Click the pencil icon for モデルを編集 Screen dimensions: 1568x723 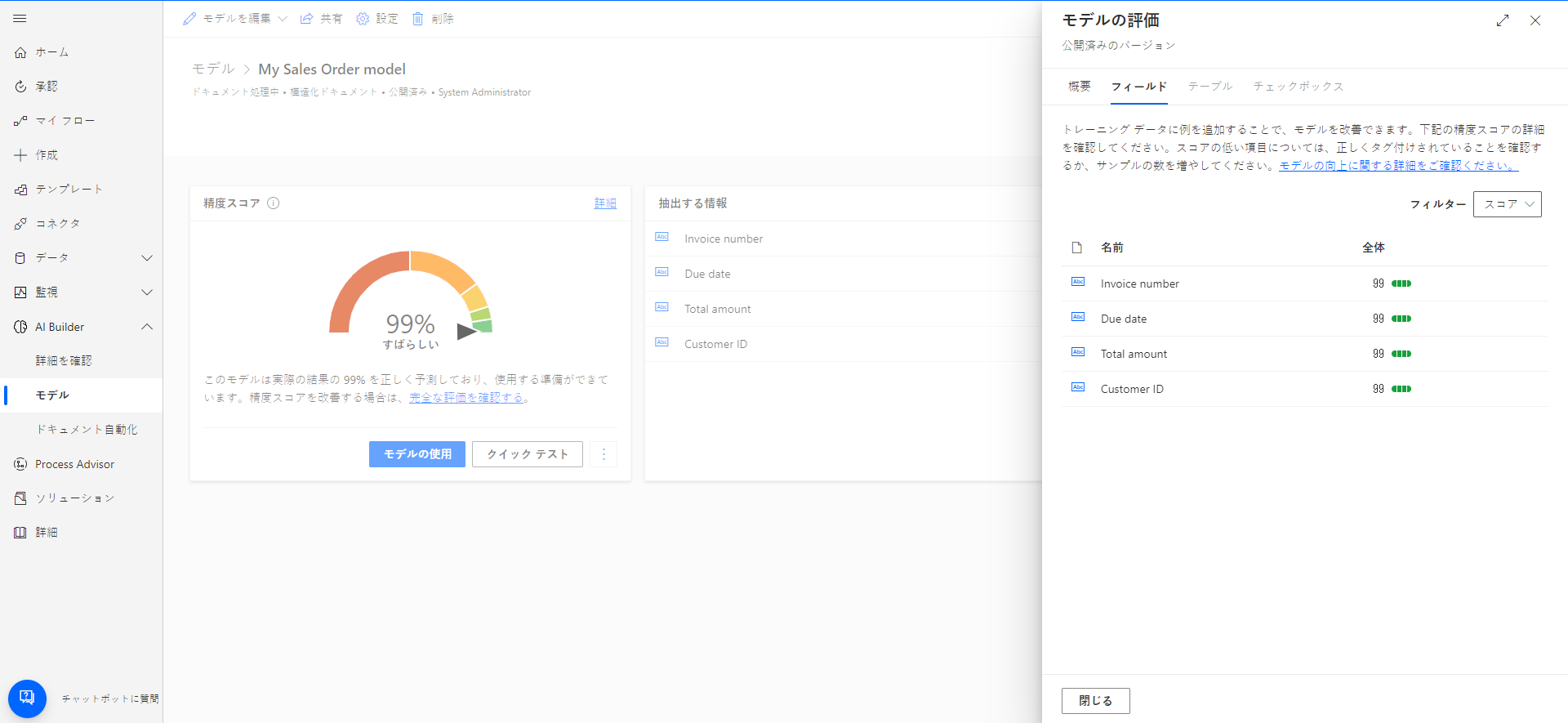(x=189, y=18)
